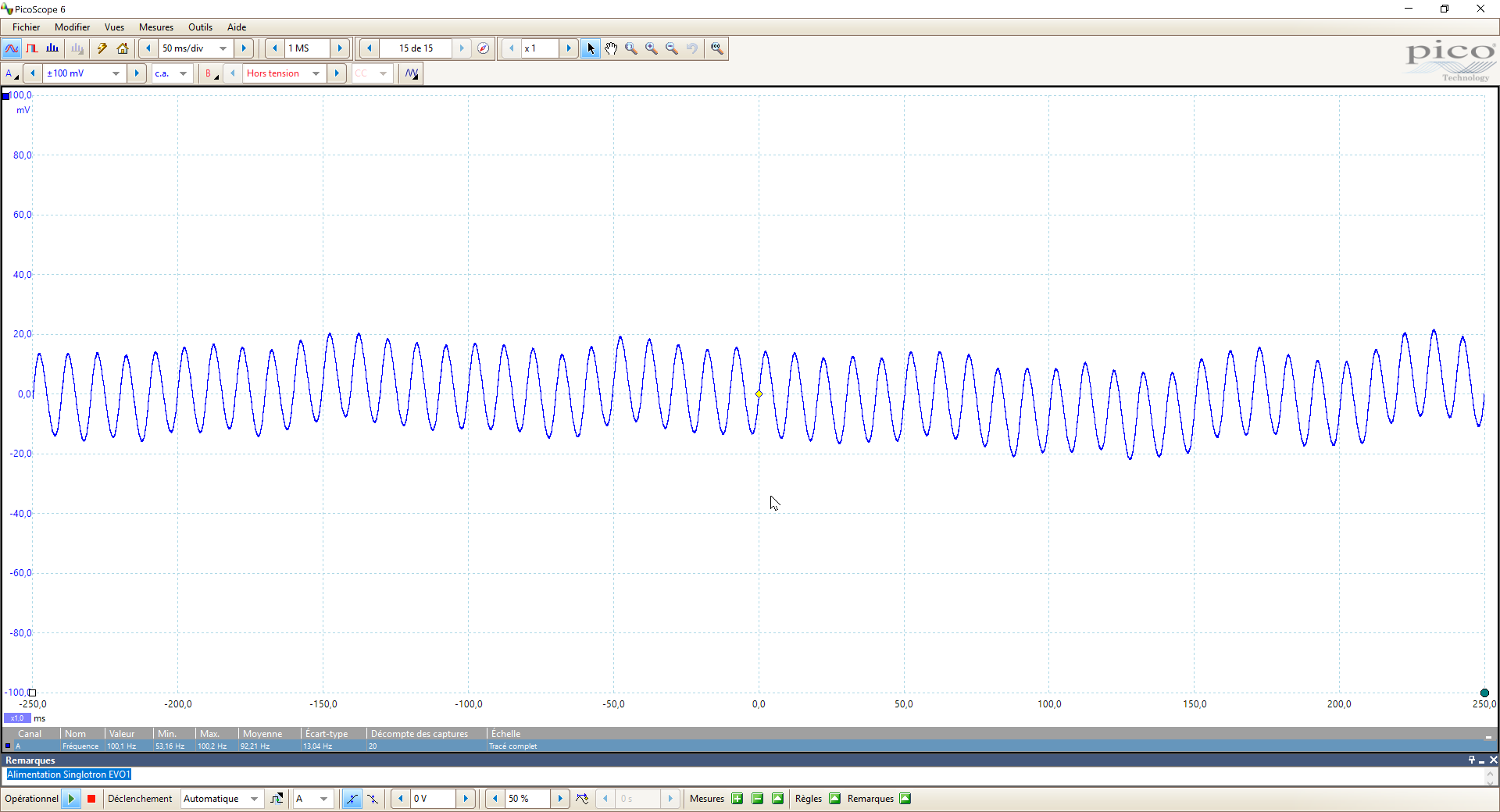Increase pre-trigger 50 % arrow

click(x=560, y=799)
